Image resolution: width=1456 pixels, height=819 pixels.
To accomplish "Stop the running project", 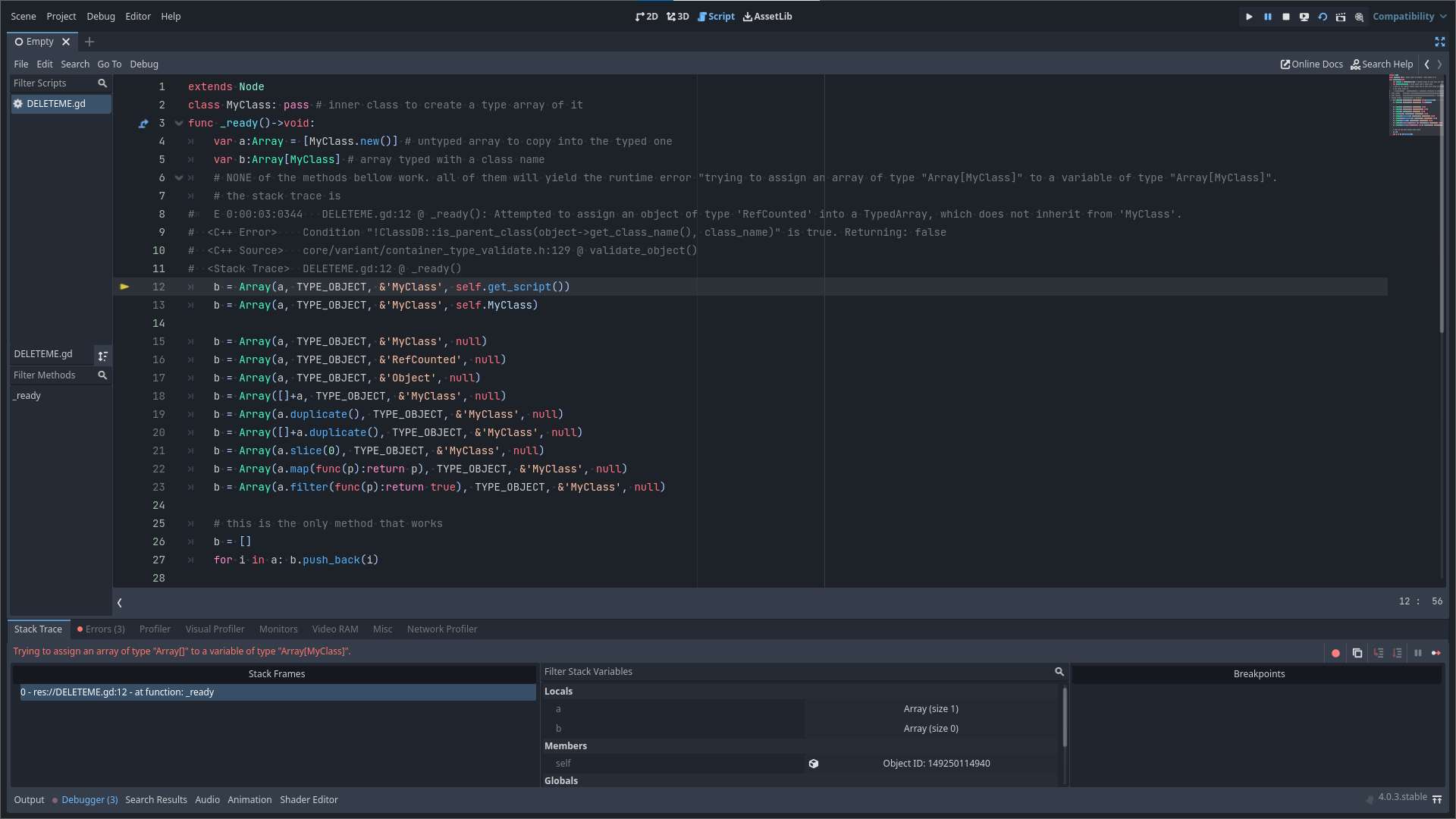I will click(1286, 16).
